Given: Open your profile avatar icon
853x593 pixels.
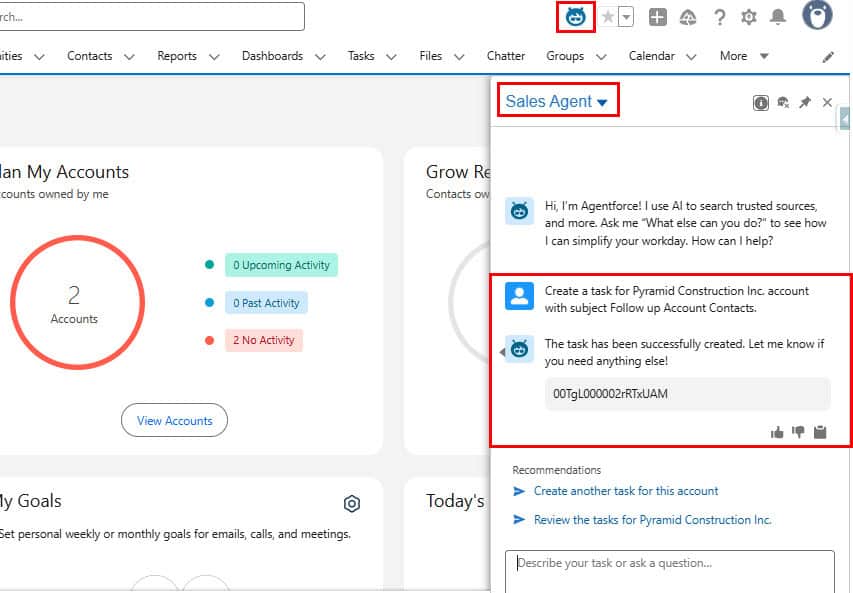Looking at the screenshot, I should click(816, 16).
